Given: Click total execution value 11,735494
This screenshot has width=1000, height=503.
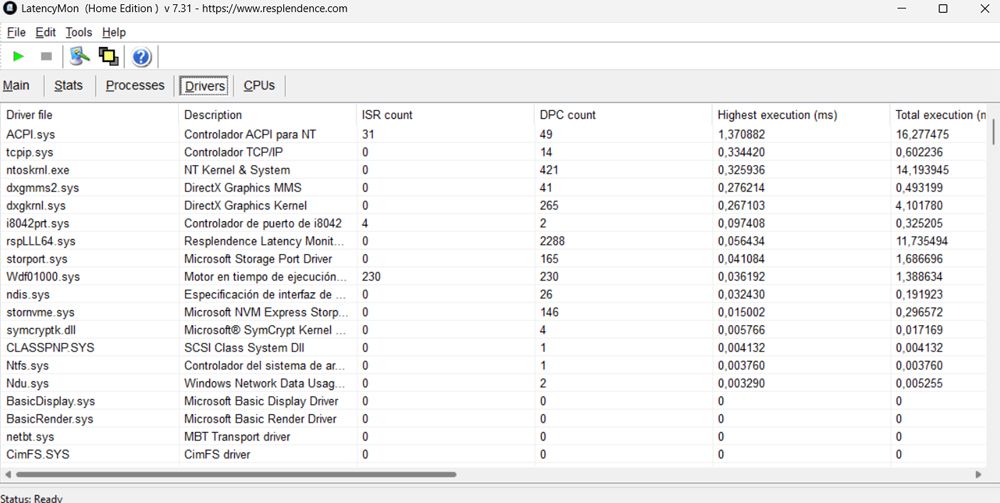Looking at the screenshot, I should 922,241.
